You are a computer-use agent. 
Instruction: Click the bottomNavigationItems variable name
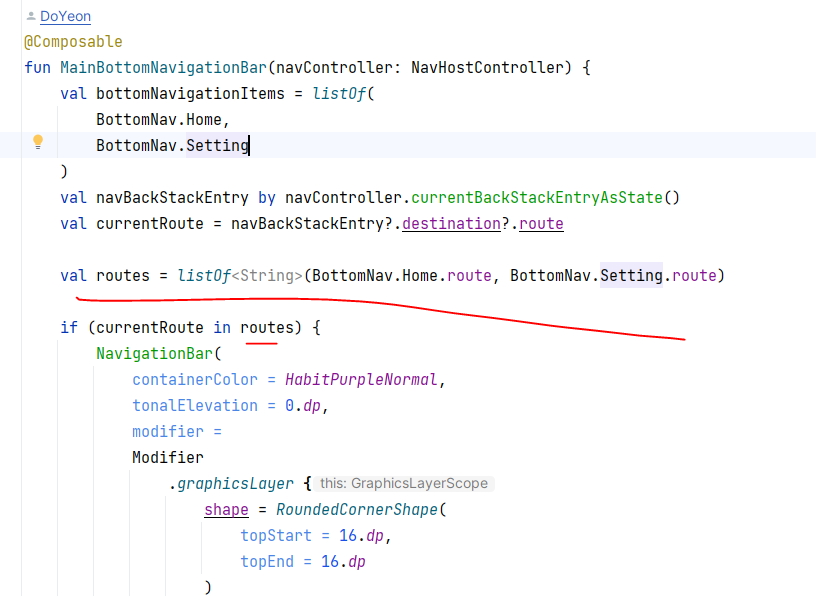tap(190, 94)
